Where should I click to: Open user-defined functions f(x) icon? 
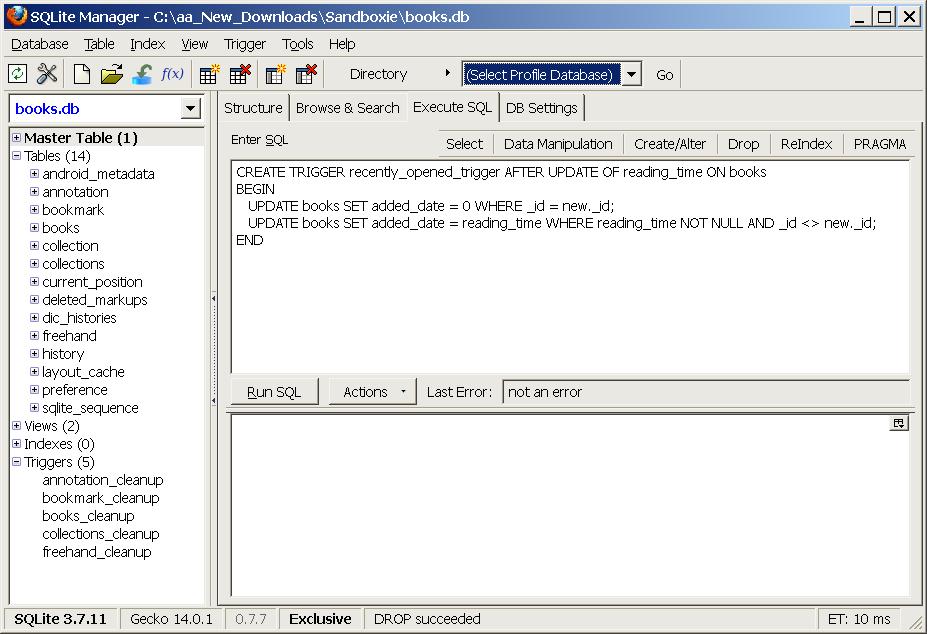point(172,74)
